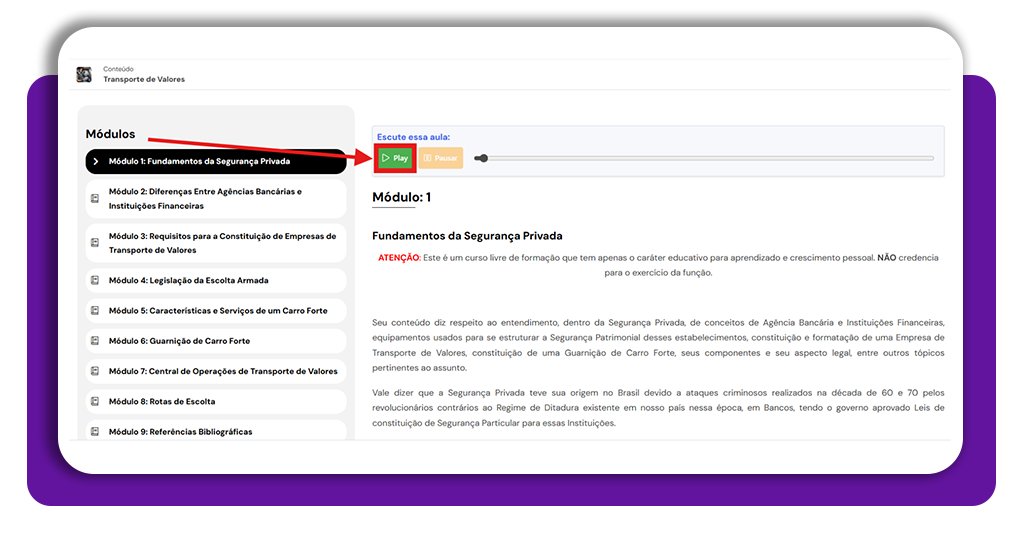
Task: Click the audio progress slider handle
Action: click(481, 158)
